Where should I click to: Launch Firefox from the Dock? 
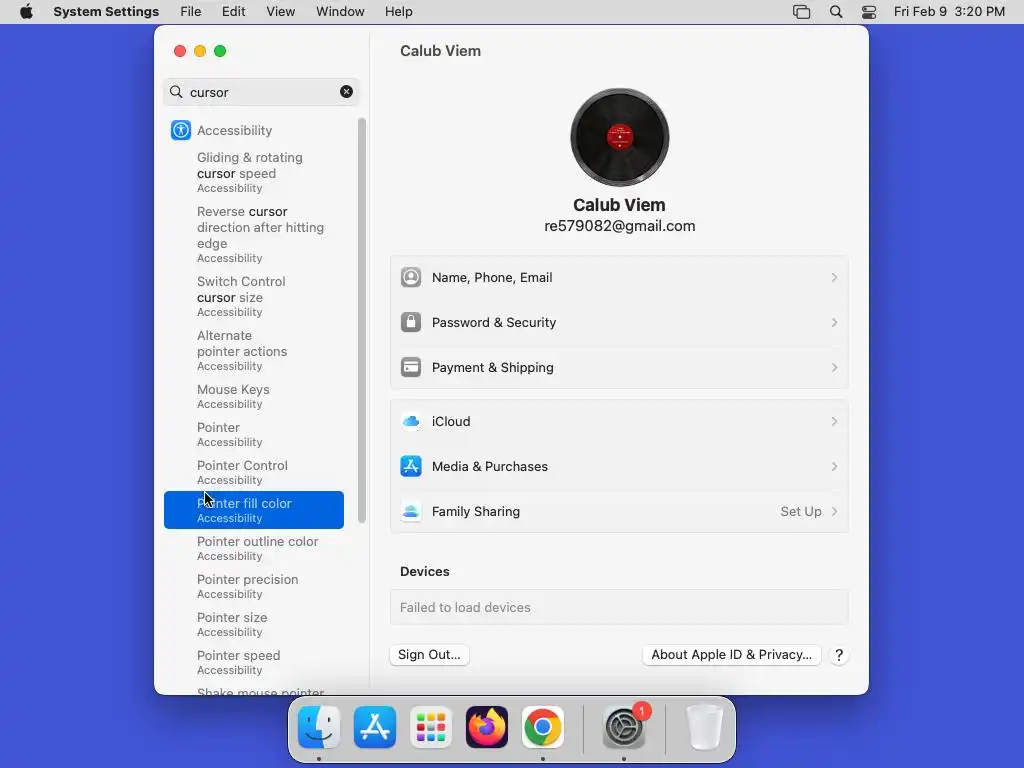tap(487, 727)
